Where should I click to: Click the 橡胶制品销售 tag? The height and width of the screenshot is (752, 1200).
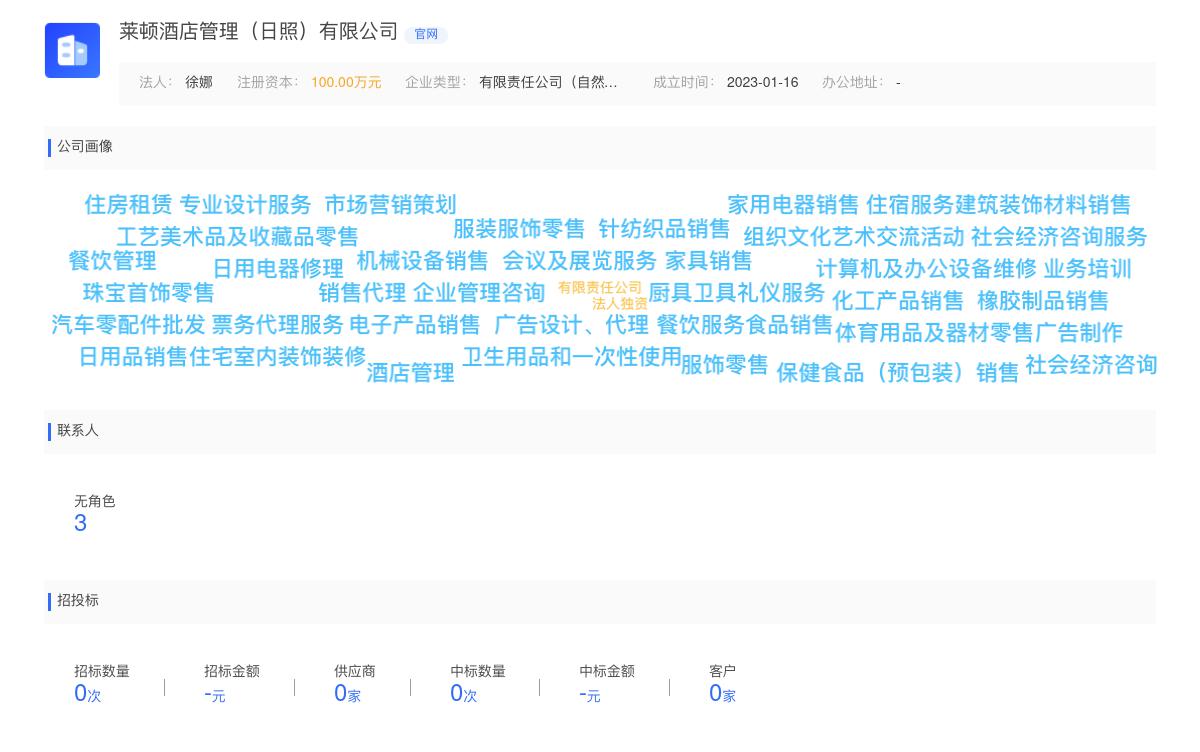(x=1043, y=301)
